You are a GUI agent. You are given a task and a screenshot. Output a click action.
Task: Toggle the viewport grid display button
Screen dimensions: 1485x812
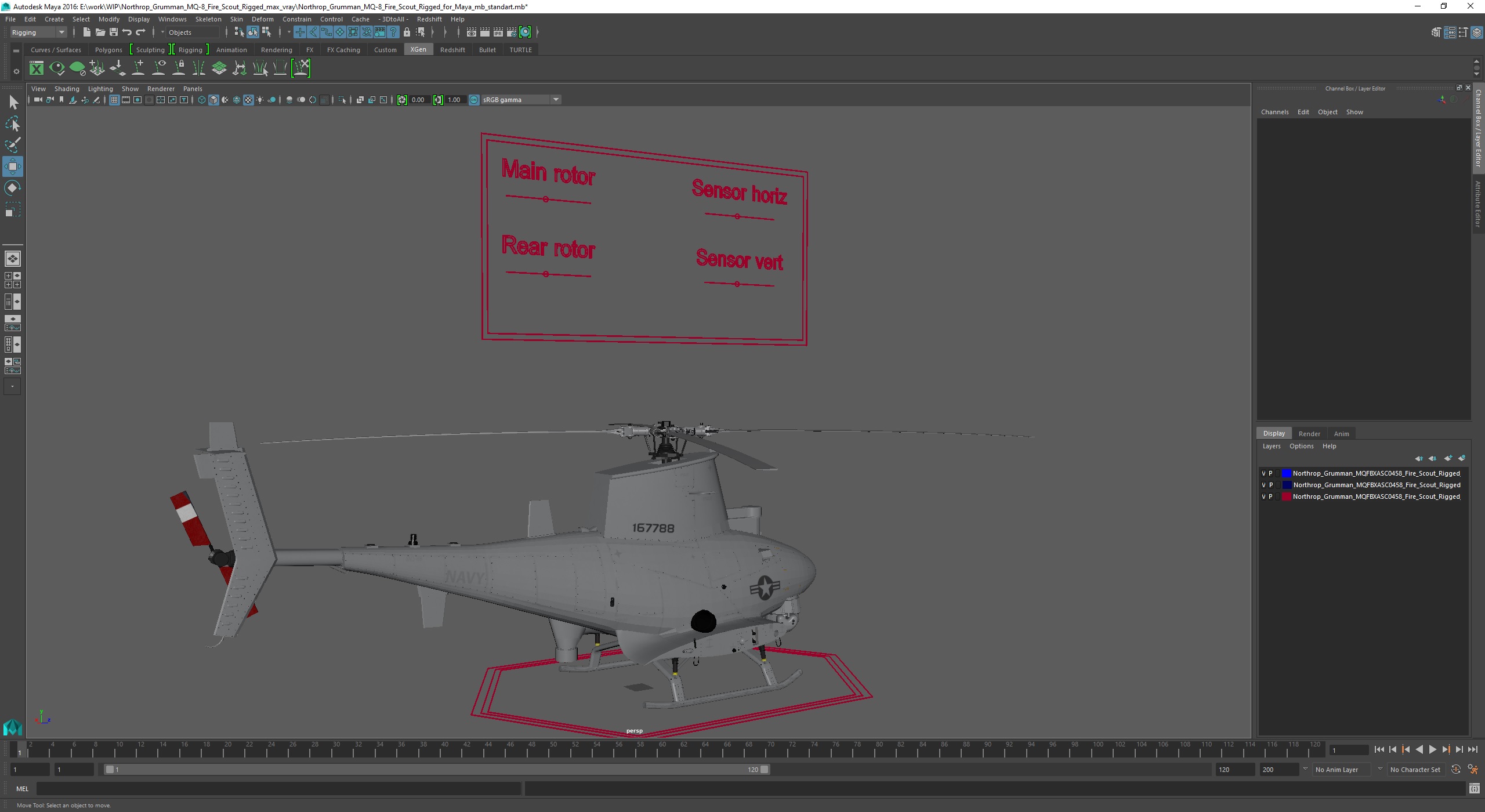click(x=114, y=100)
